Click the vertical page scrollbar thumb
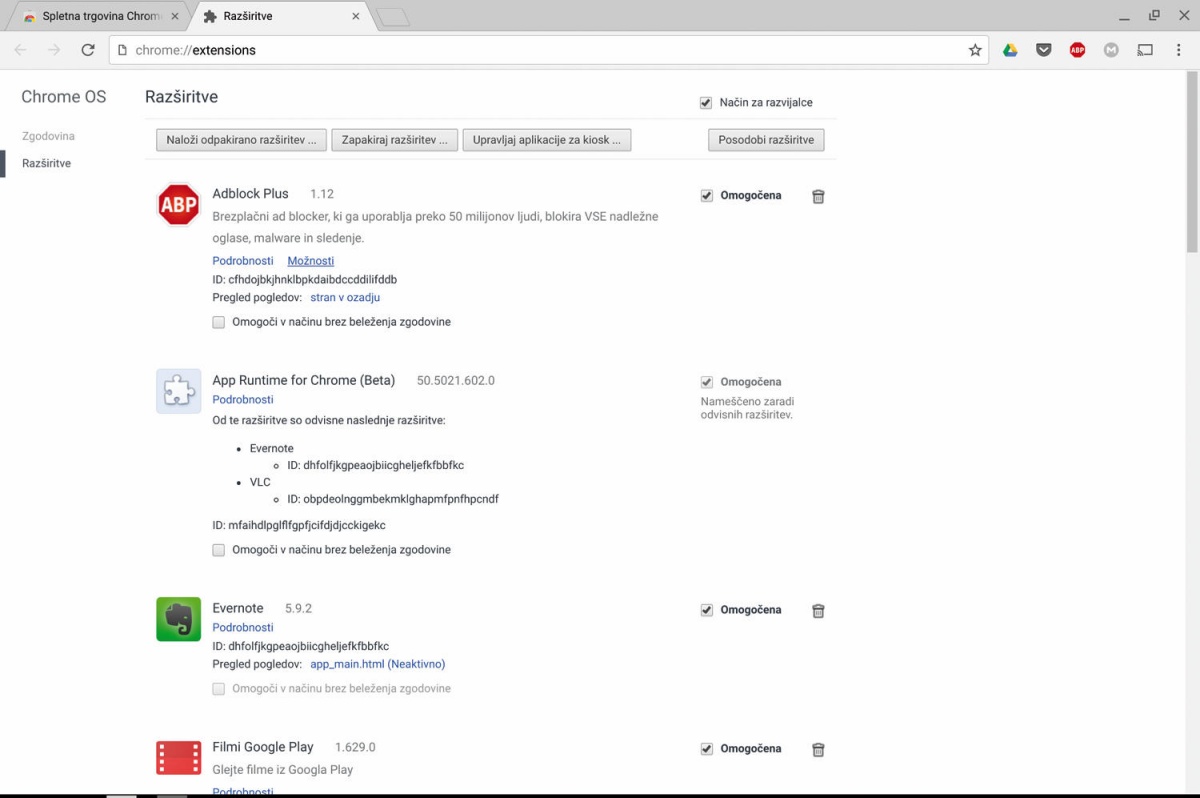Viewport: 1200px width, 798px height. pos(1191,163)
